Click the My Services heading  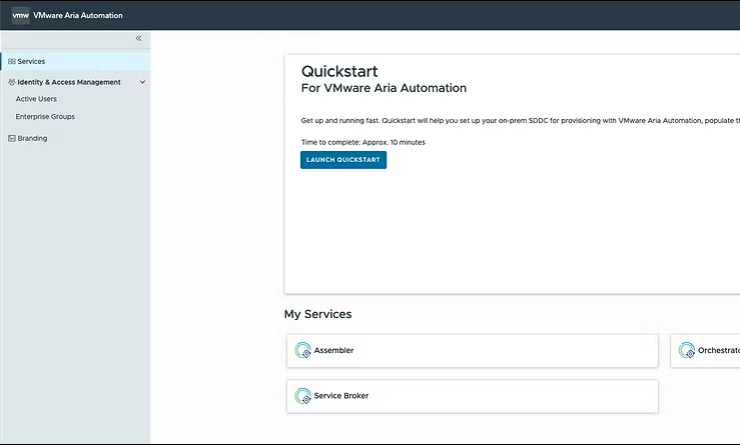pyautogui.click(x=318, y=314)
